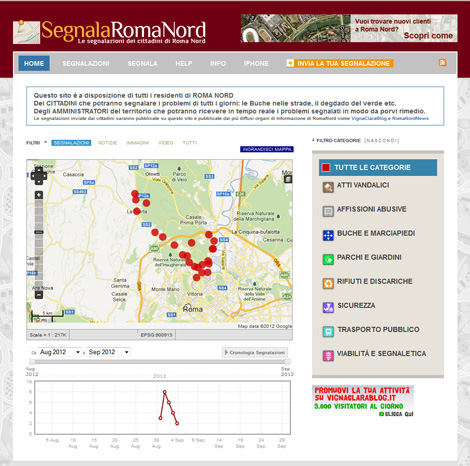Open the Aug 2012 start date dropdown
Viewport: 470px width, 466px height.
[x=60, y=352]
